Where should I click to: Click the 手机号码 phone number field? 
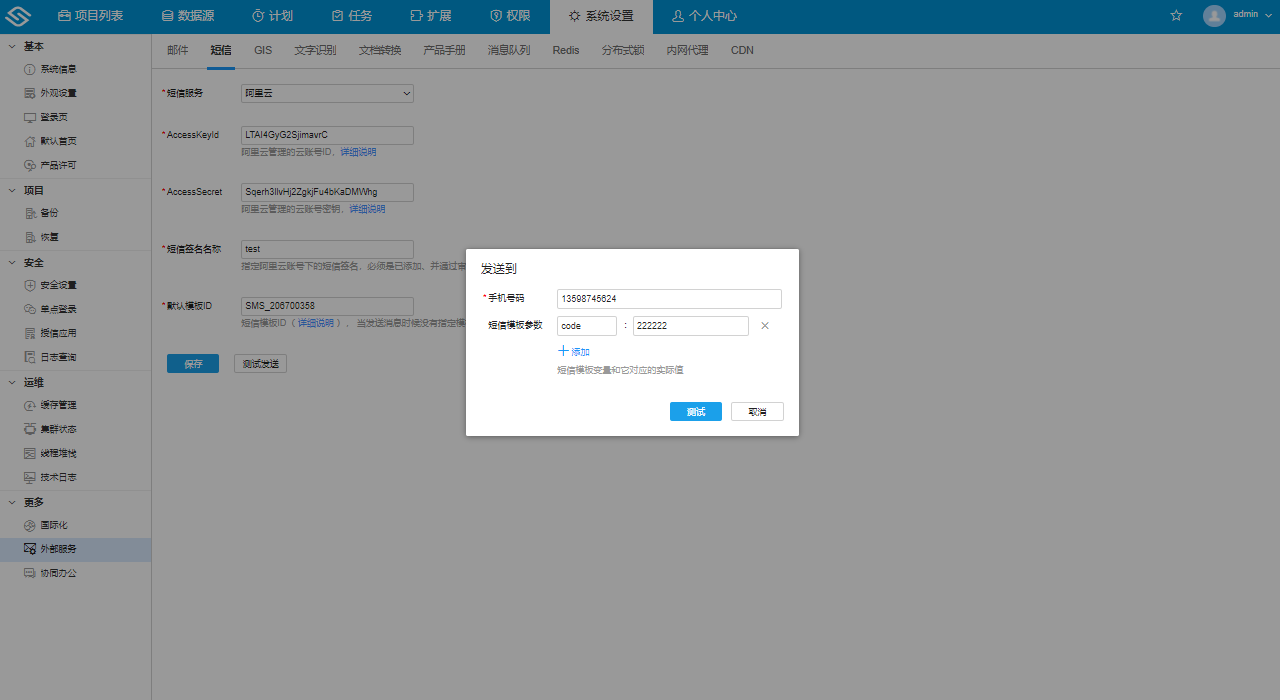pyautogui.click(x=669, y=299)
